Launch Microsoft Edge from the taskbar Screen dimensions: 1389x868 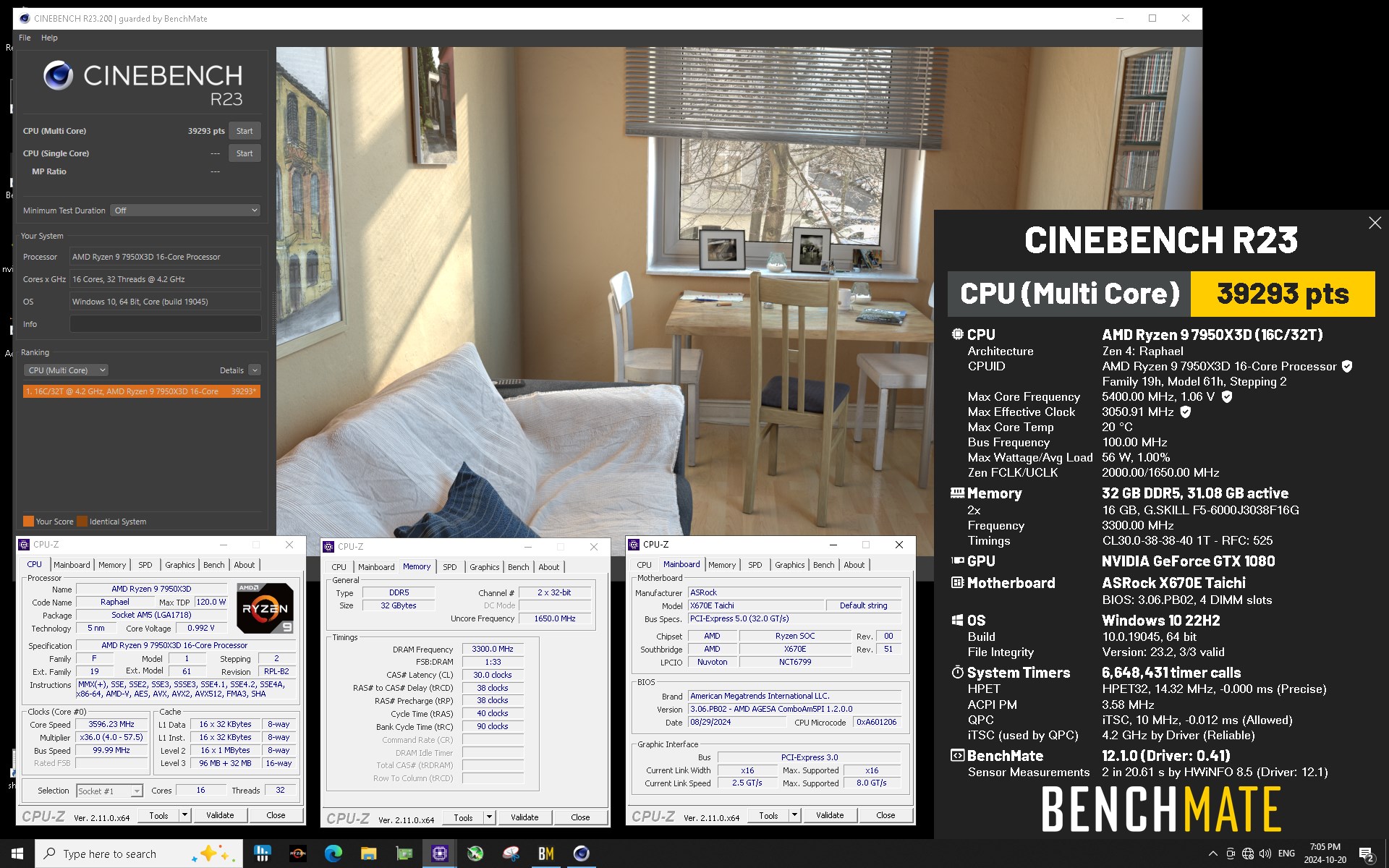(334, 854)
